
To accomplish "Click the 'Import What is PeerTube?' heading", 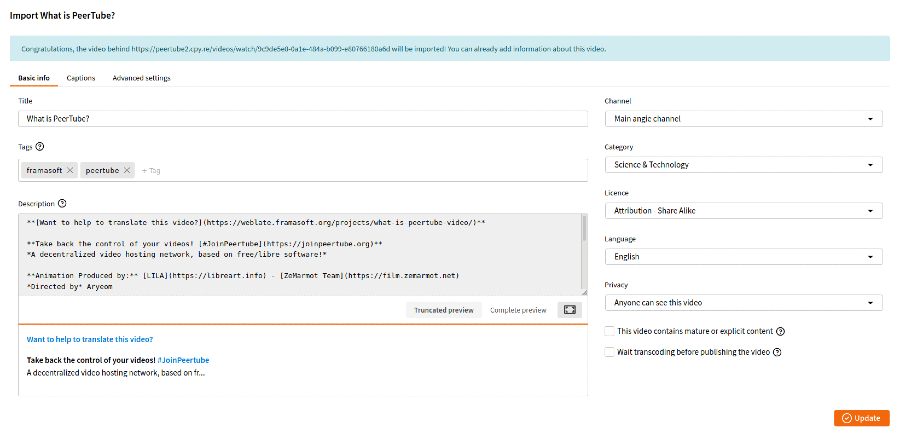I will point(62,16).
